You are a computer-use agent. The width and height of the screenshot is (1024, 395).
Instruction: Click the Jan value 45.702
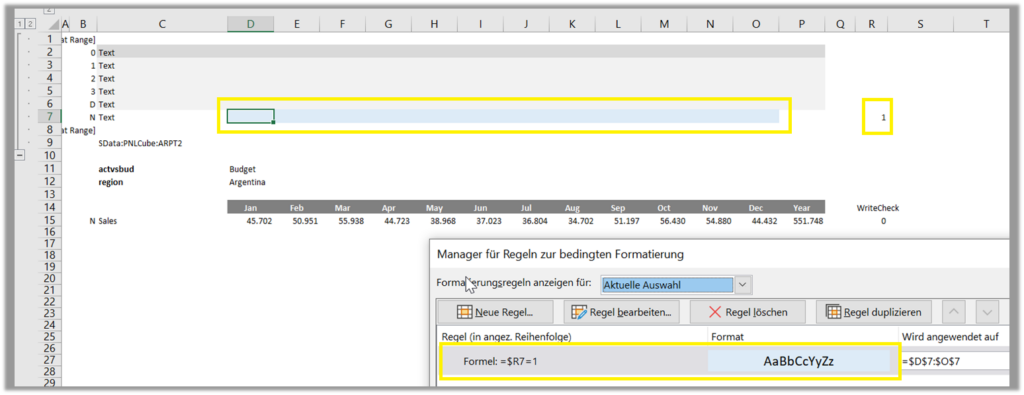tap(260, 221)
